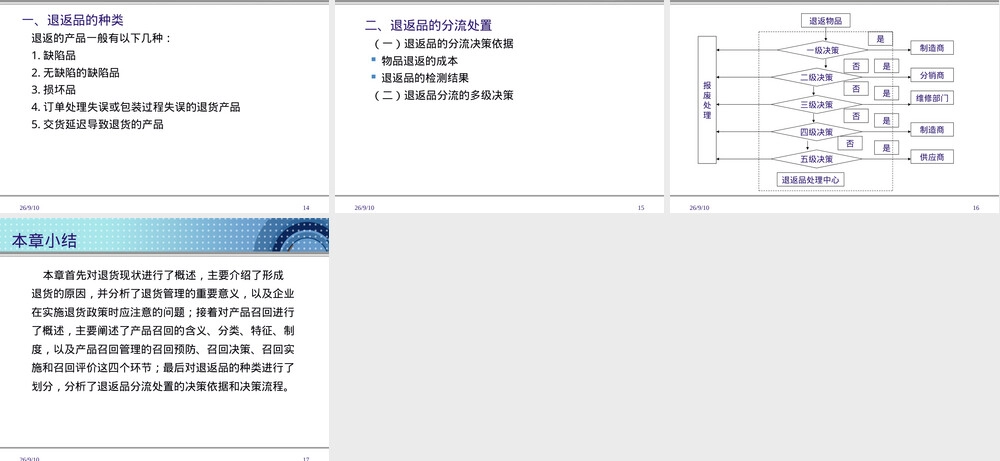Select the slide titled 一、退返品的种类
1000x461 pixels.
tap(165, 106)
